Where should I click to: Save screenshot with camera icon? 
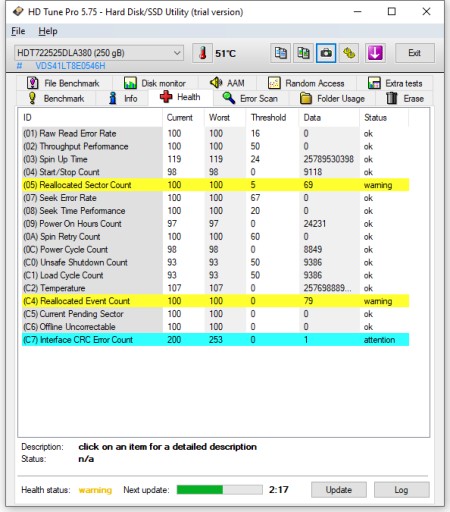326,53
